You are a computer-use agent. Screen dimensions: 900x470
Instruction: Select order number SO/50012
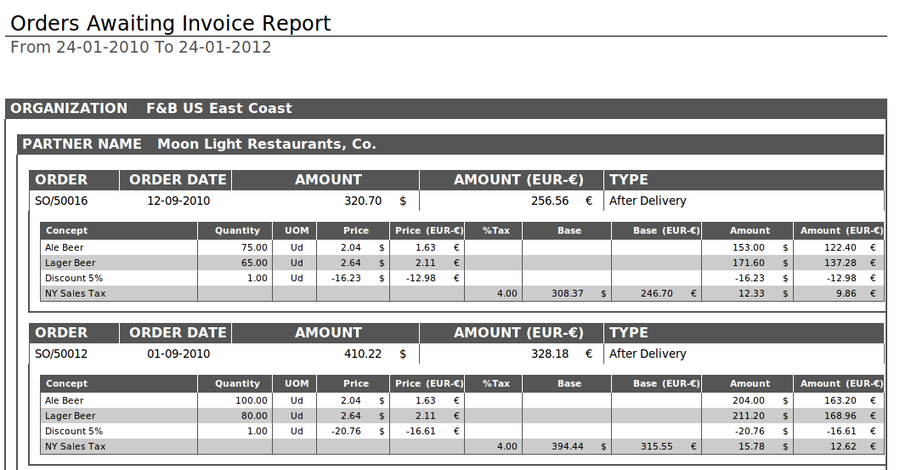tap(61, 353)
